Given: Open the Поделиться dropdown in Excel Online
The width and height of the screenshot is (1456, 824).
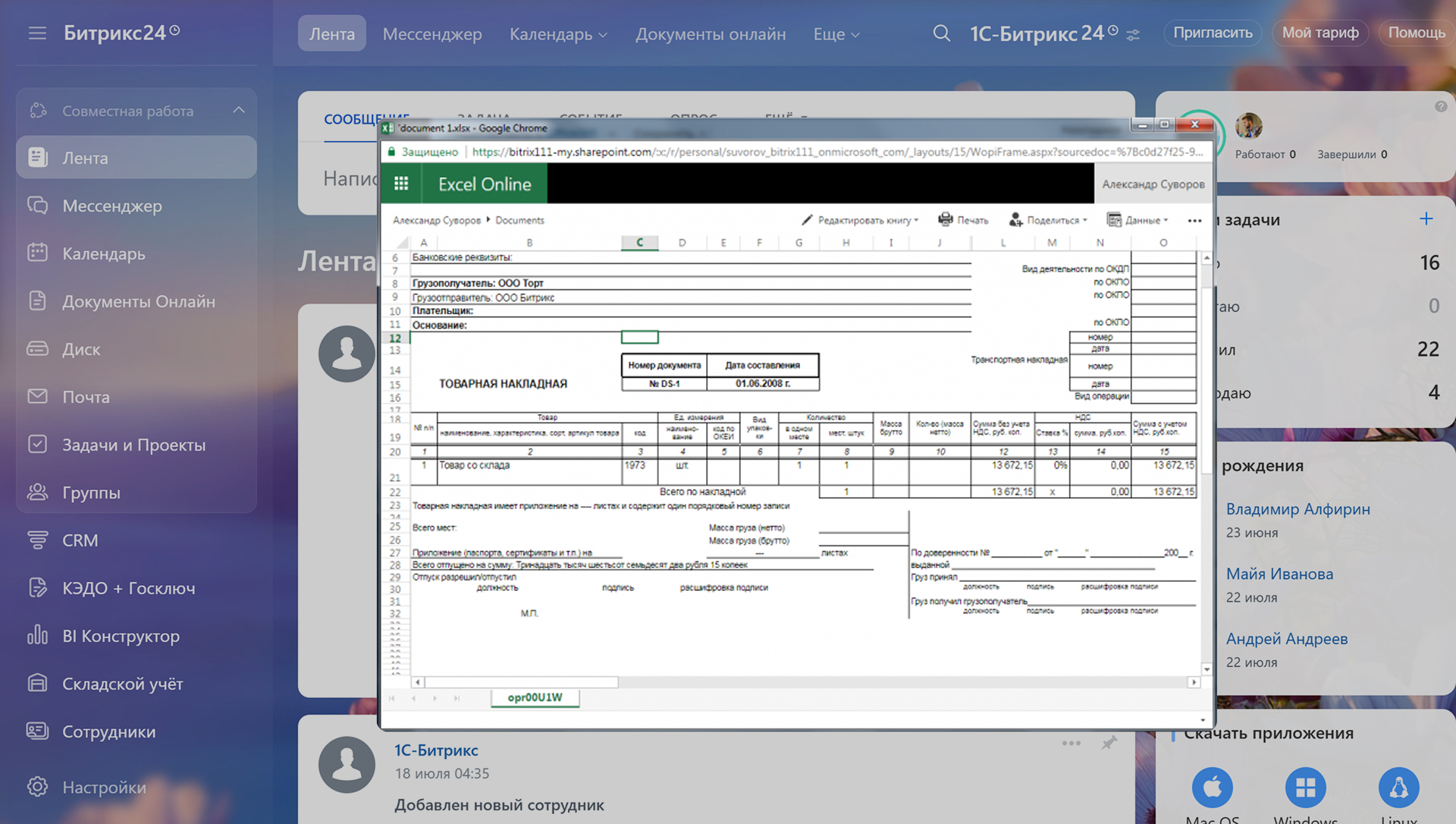Looking at the screenshot, I should 1048,220.
